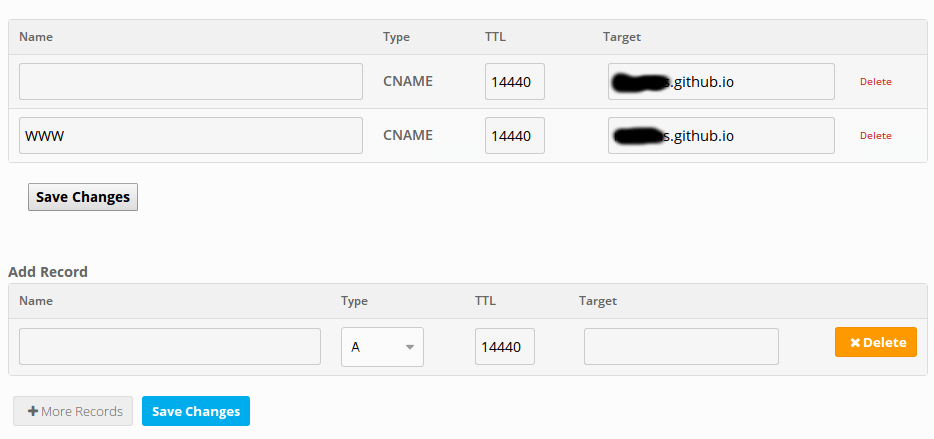Click the CNAME type label of www record
Viewport: 934px width, 439px height.
(408, 135)
